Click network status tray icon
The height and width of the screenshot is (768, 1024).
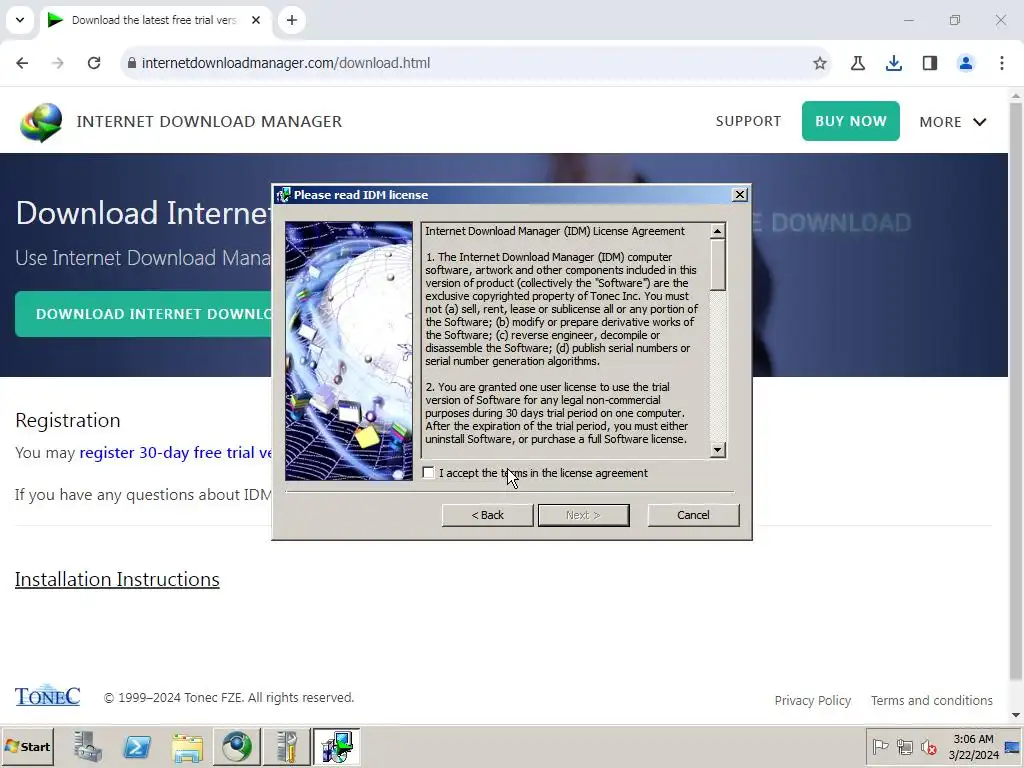904,746
